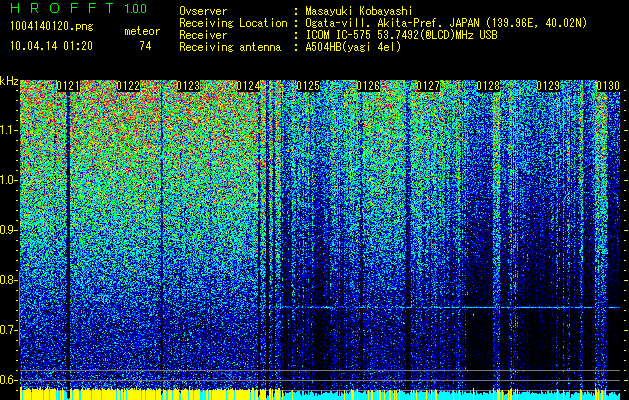This screenshot has height=400, width=629.
Task: Click the Receiving Location value text
Action: (446, 23)
